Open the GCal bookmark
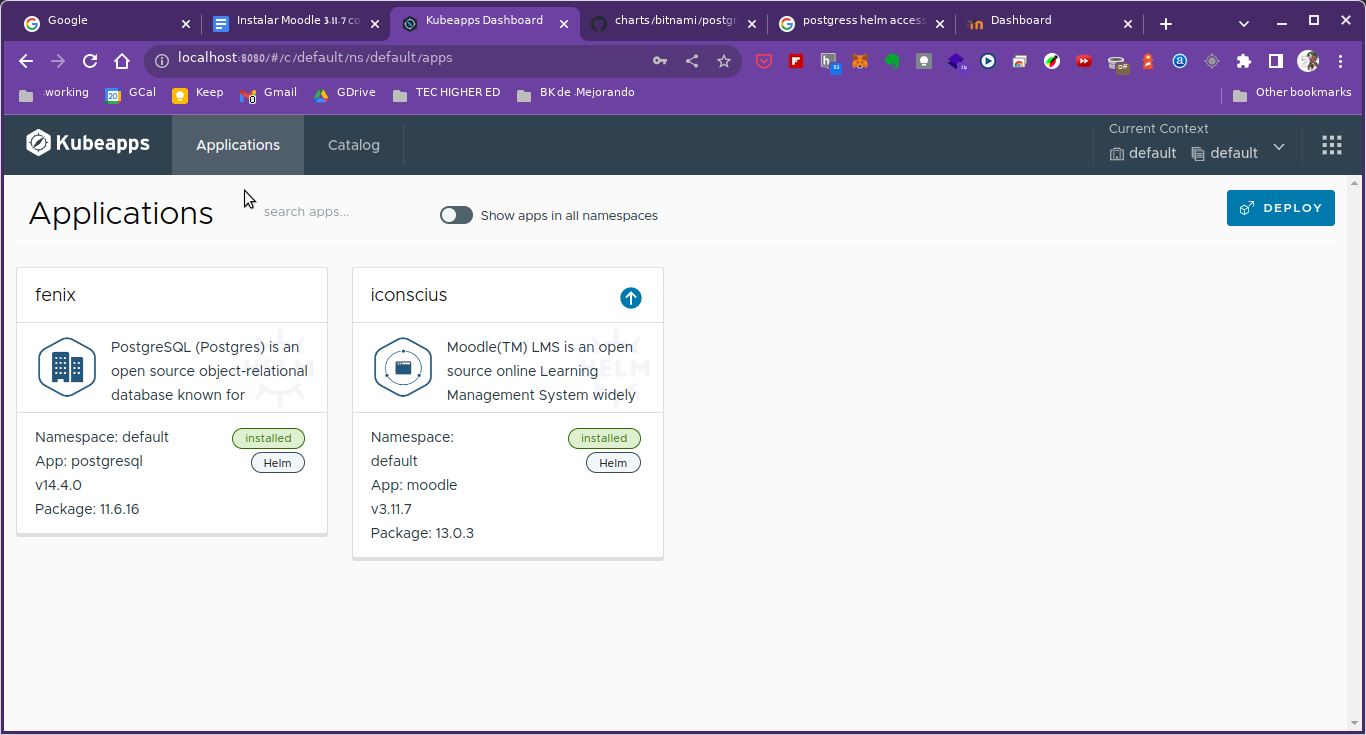Screen dimensions: 1366x735 [x=131, y=94]
